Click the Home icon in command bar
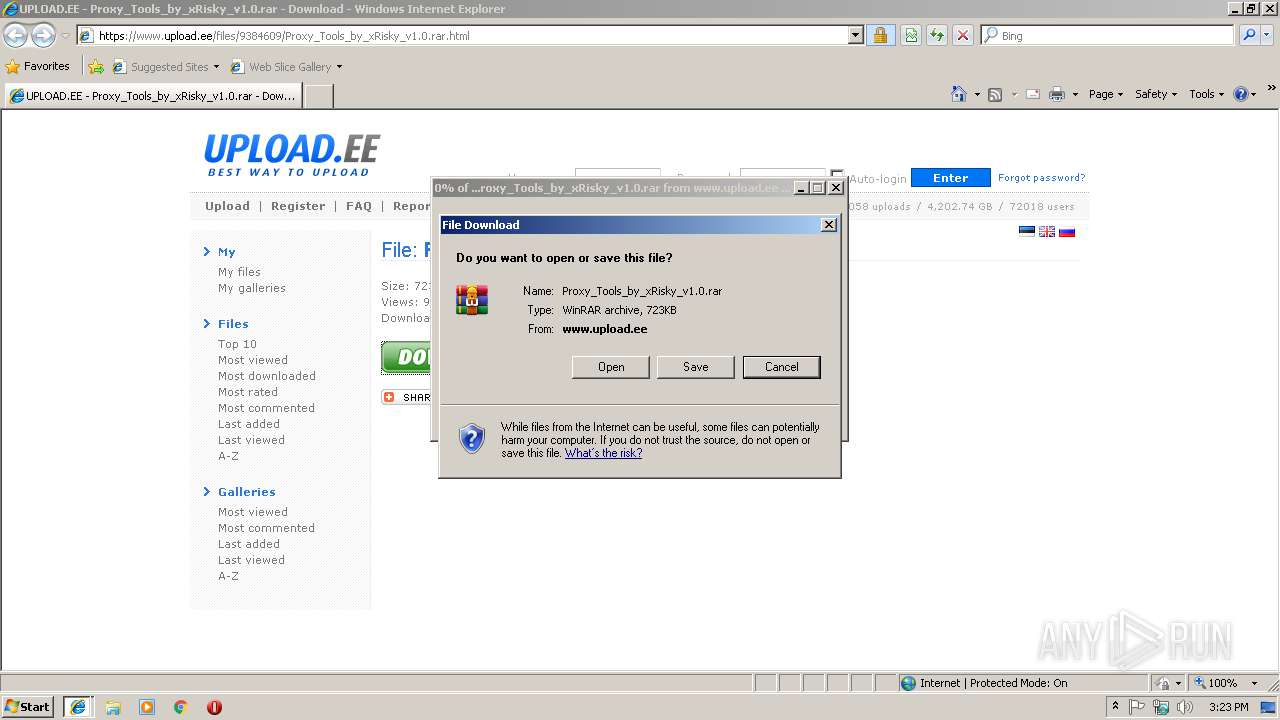The image size is (1280, 720). [x=959, y=94]
